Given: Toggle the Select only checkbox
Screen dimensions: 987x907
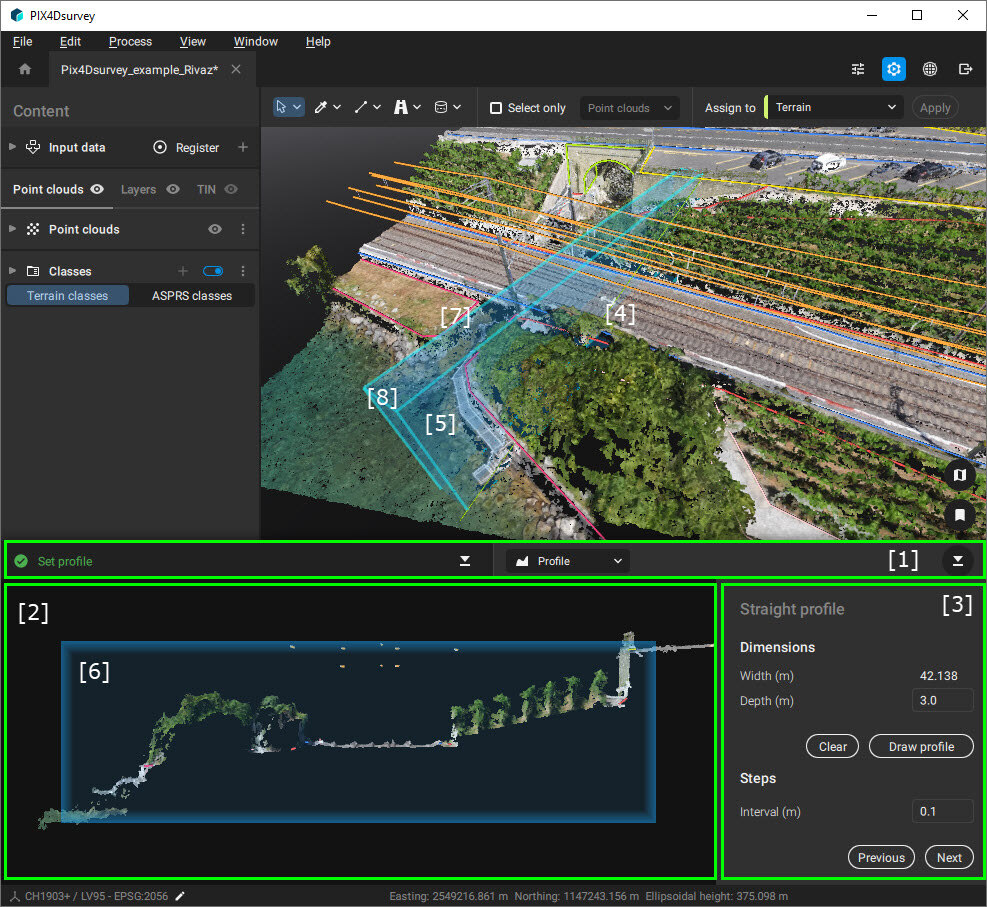Looking at the screenshot, I should (495, 107).
